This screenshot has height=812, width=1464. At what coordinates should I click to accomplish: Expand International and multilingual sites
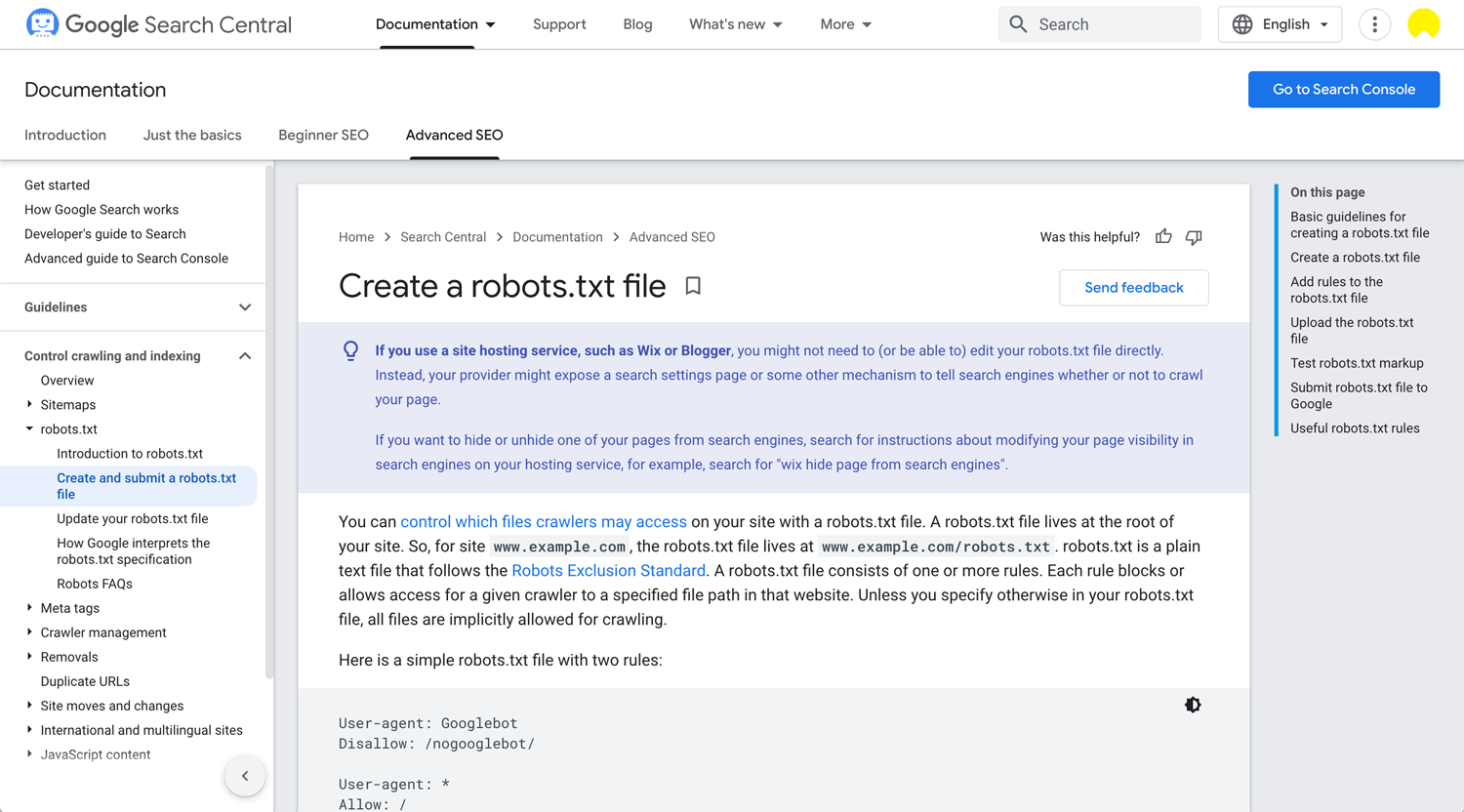coord(29,730)
